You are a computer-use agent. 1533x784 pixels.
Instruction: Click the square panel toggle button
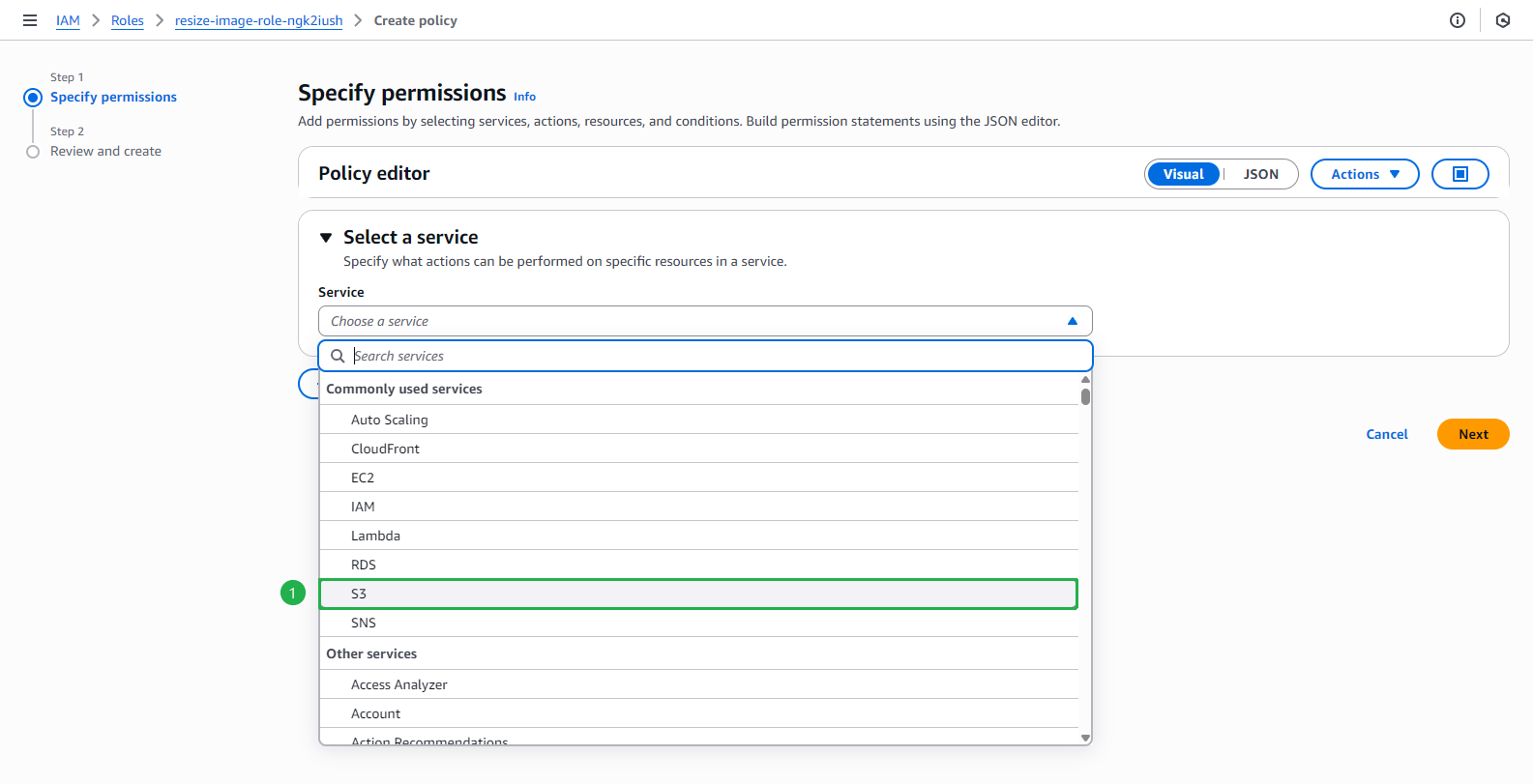point(1460,174)
